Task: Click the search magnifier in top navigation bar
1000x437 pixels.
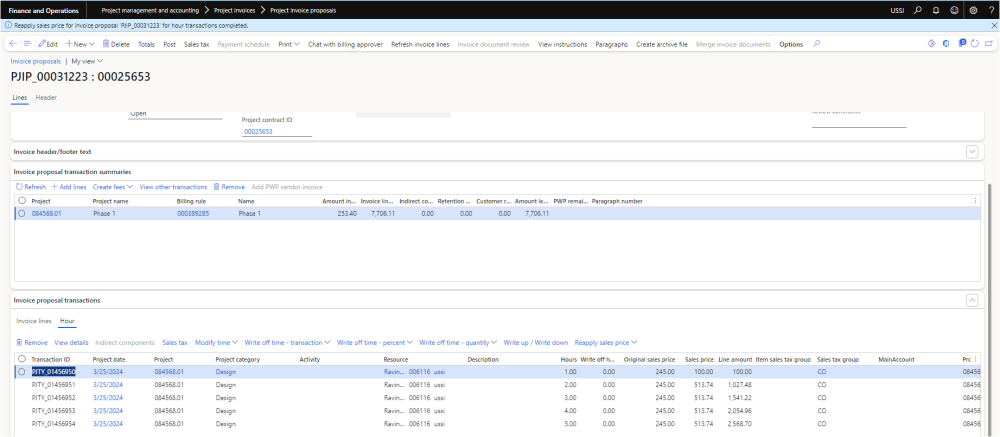Action: 918,10
